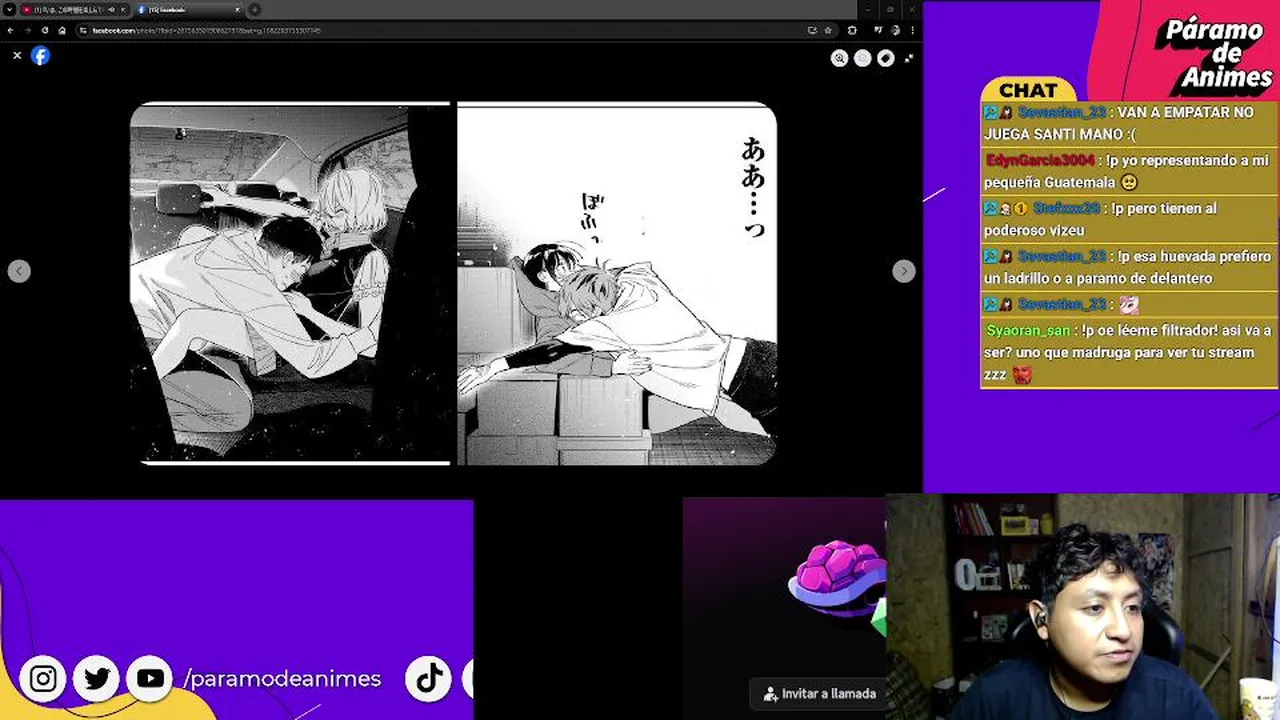This screenshot has height=720, width=1280.
Task: Click the right manga page image
Action: click(616, 283)
